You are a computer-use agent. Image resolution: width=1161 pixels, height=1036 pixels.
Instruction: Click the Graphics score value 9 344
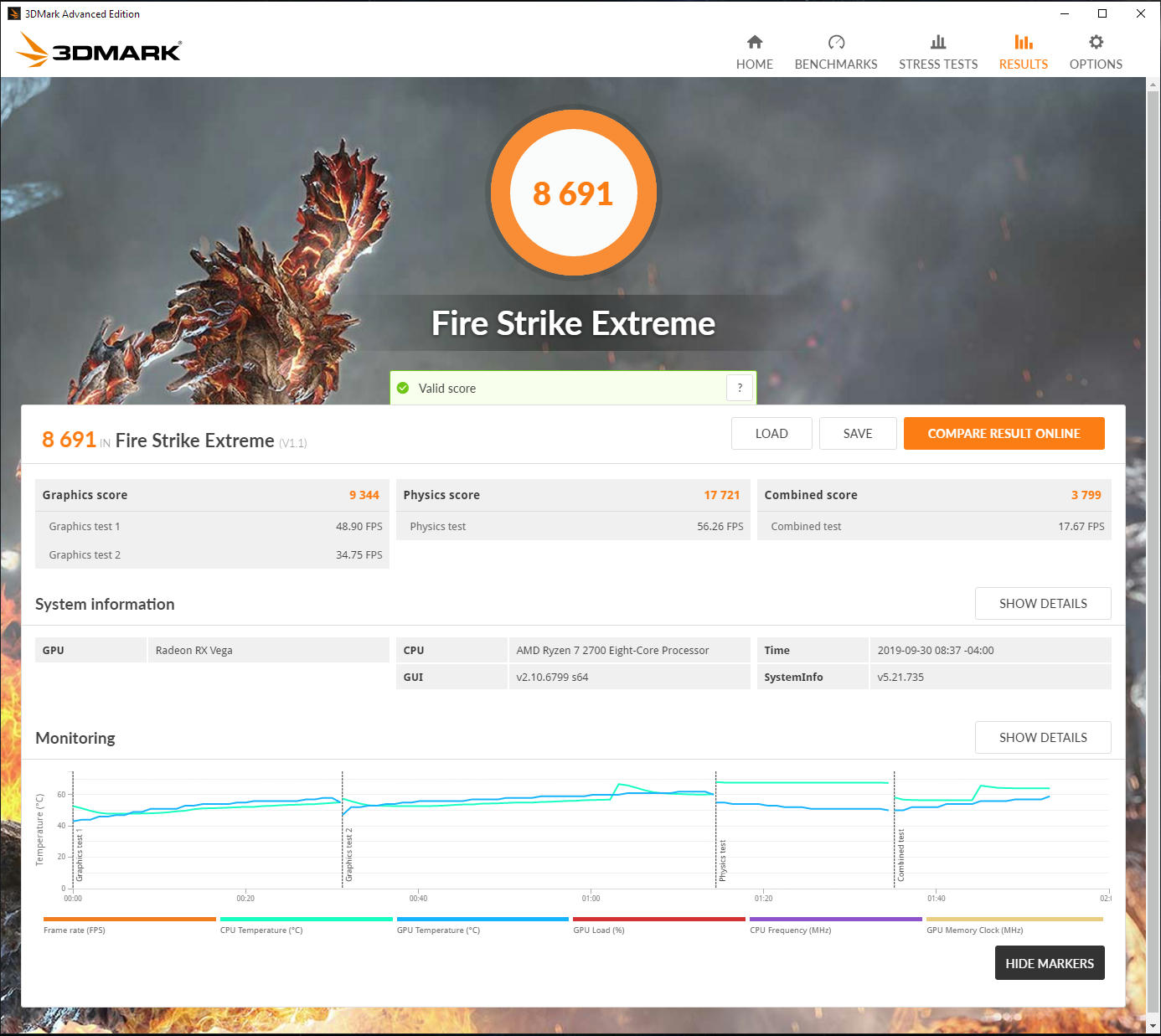[364, 495]
